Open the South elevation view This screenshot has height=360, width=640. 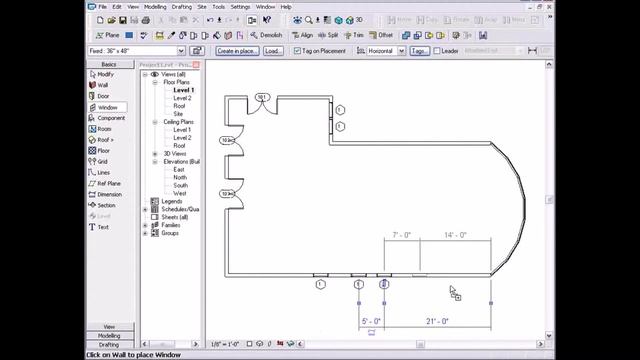[180, 185]
